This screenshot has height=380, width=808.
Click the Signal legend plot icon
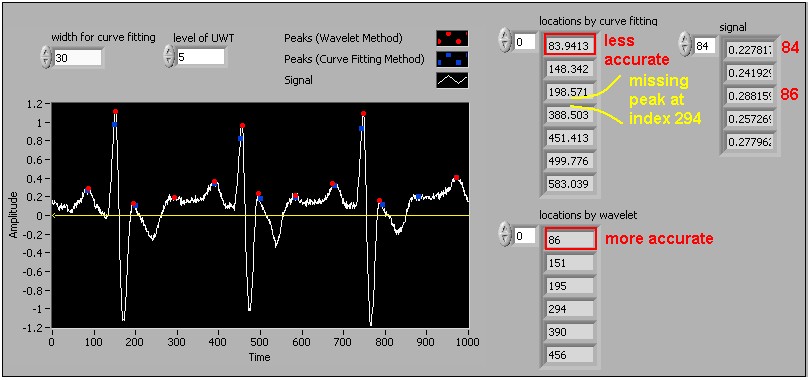click(452, 80)
